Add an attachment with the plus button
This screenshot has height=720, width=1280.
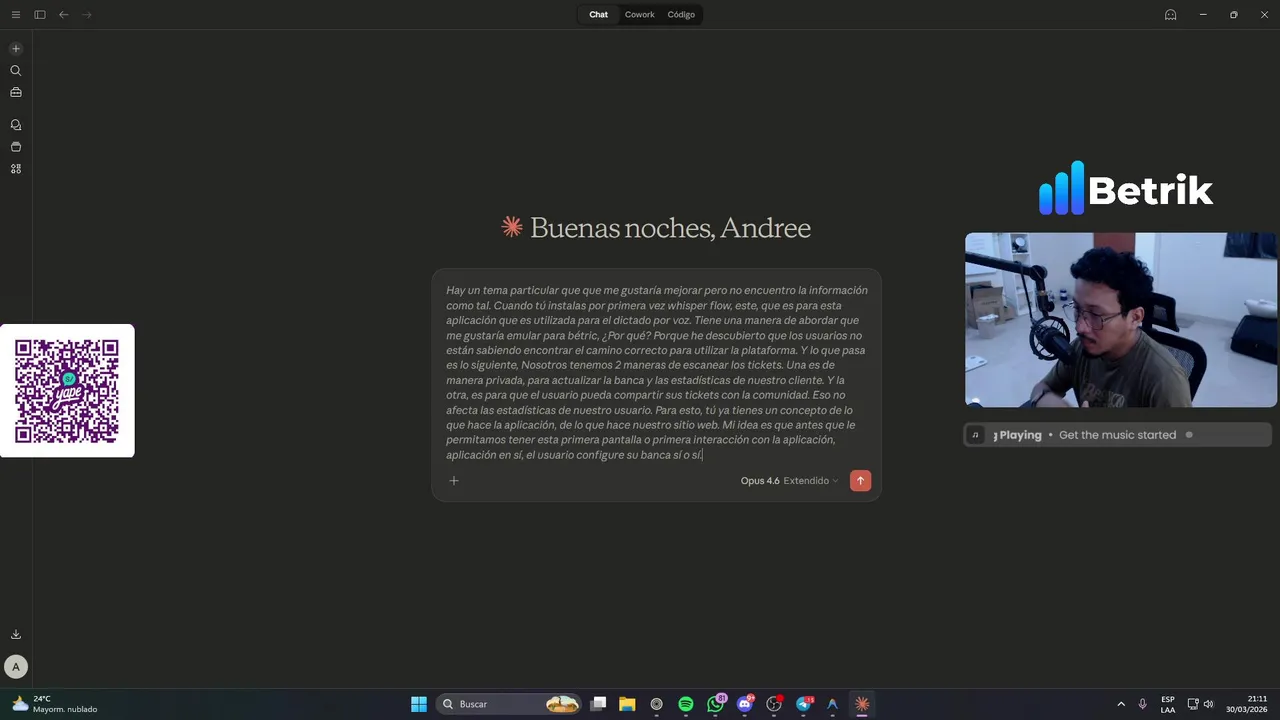click(x=454, y=481)
